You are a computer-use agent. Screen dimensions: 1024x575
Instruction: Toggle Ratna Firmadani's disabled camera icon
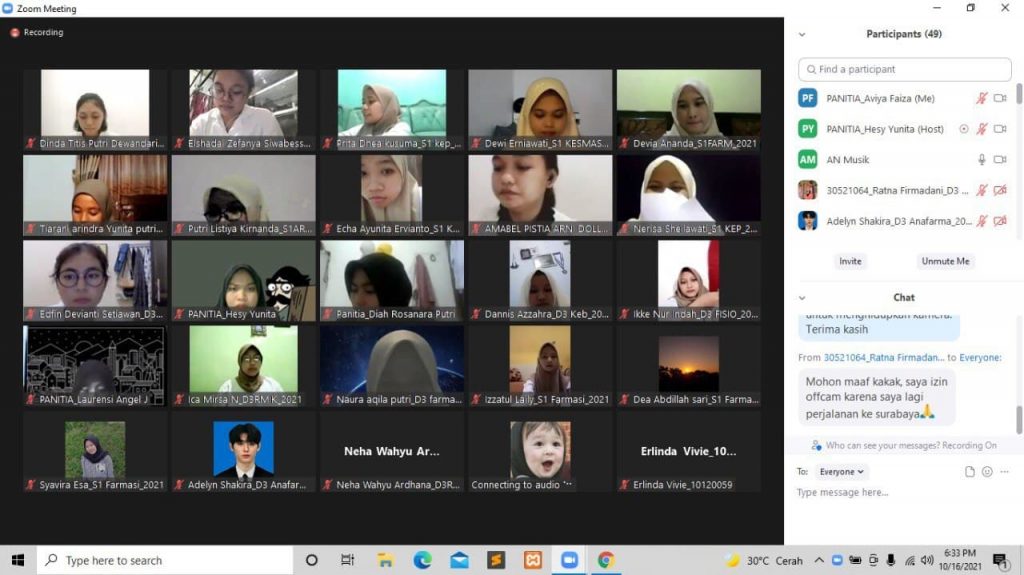pyautogui.click(x=1000, y=190)
